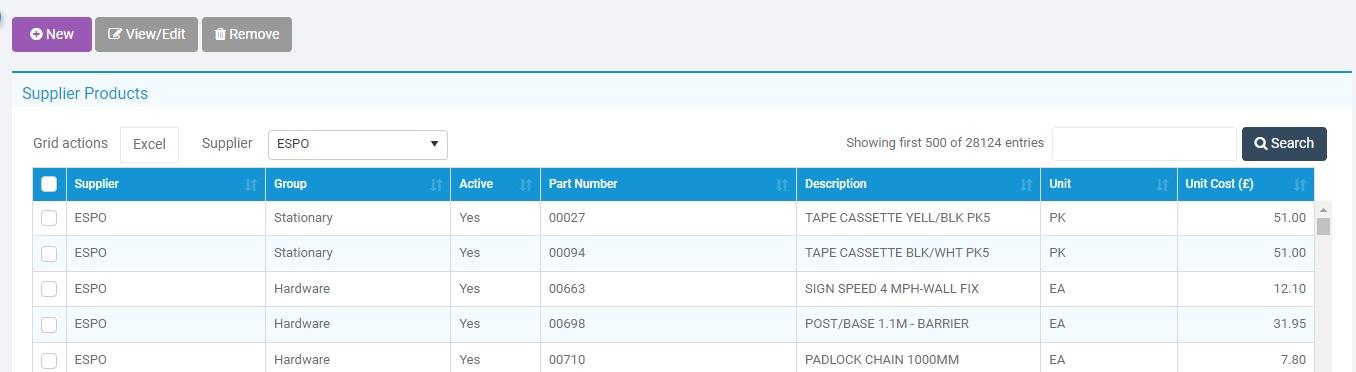The width and height of the screenshot is (1356, 372).
Task: Focus the search text field
Action: pos(1144,144)
